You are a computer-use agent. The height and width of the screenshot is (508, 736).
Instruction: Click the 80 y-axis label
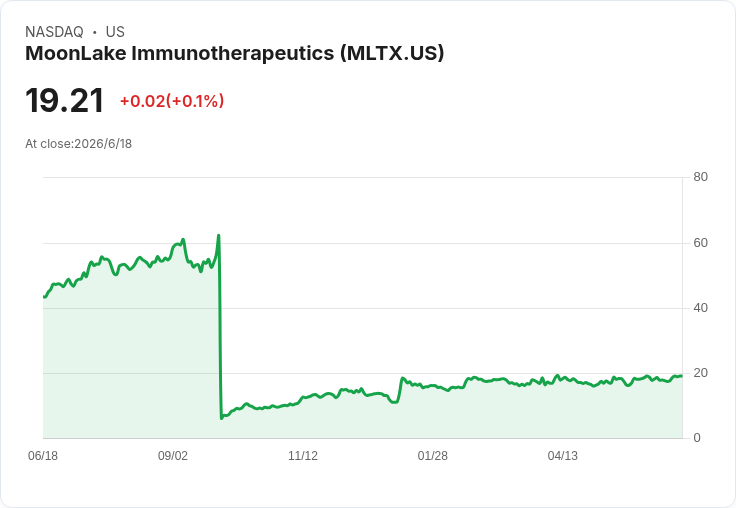coord(700,177)
